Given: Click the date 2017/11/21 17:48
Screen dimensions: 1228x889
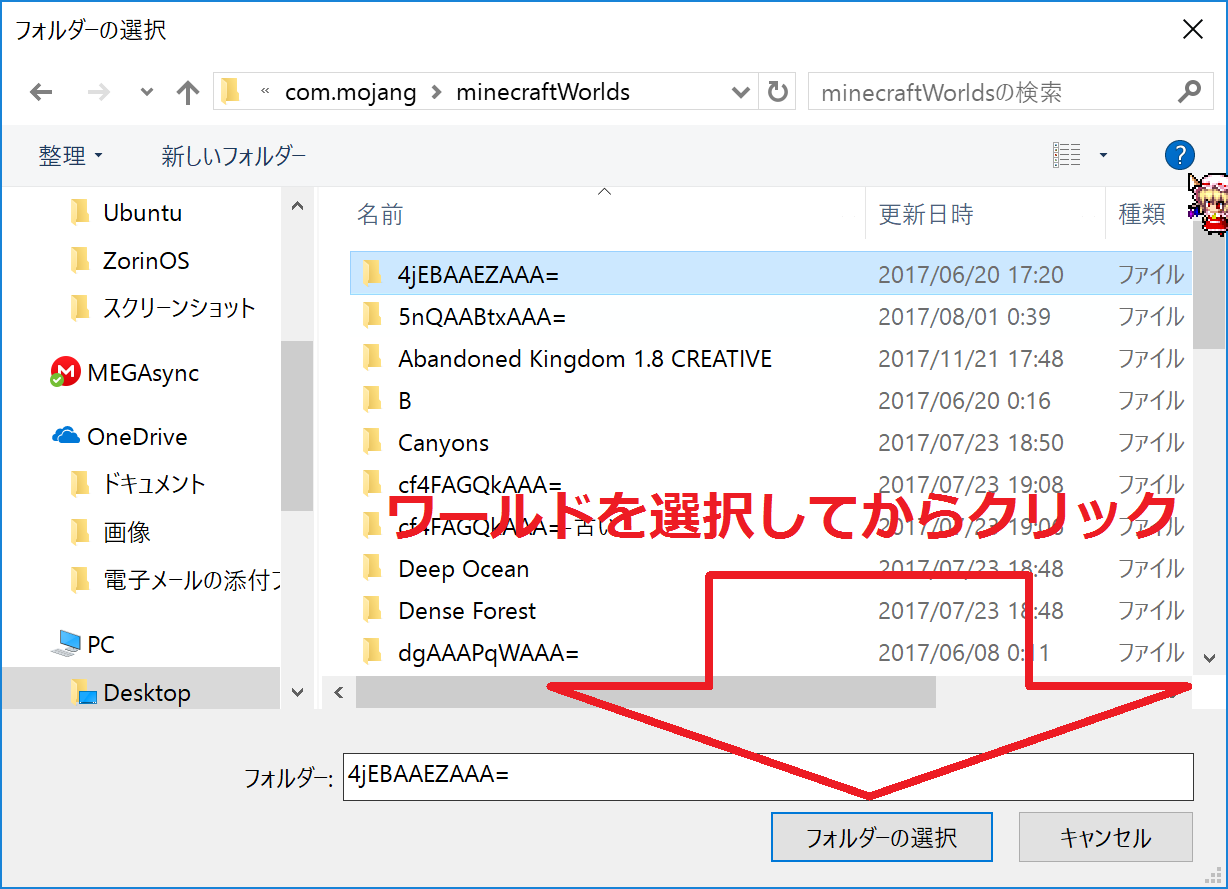Looking at the screenshot, I should coord(971,359).
